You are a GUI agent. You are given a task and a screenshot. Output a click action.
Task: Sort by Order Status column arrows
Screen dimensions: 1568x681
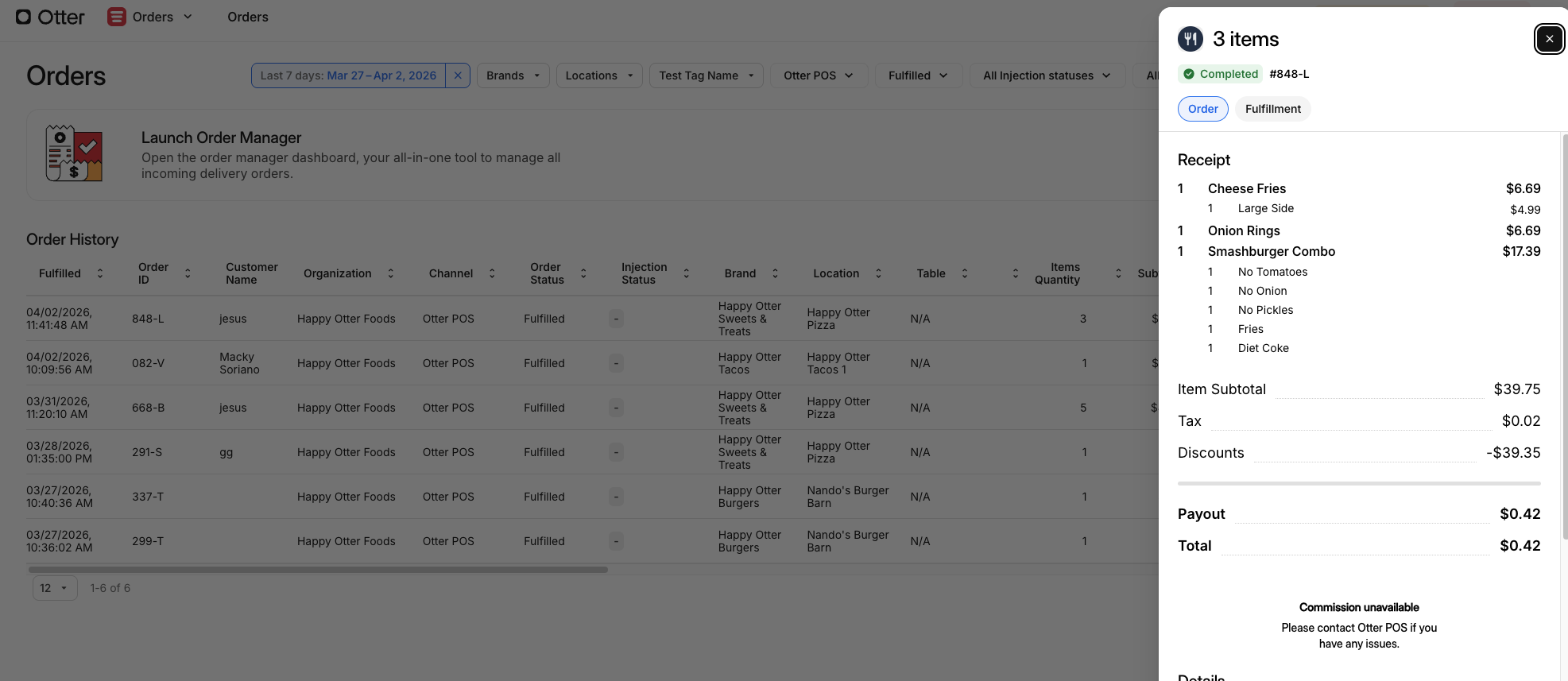point(583,273)
